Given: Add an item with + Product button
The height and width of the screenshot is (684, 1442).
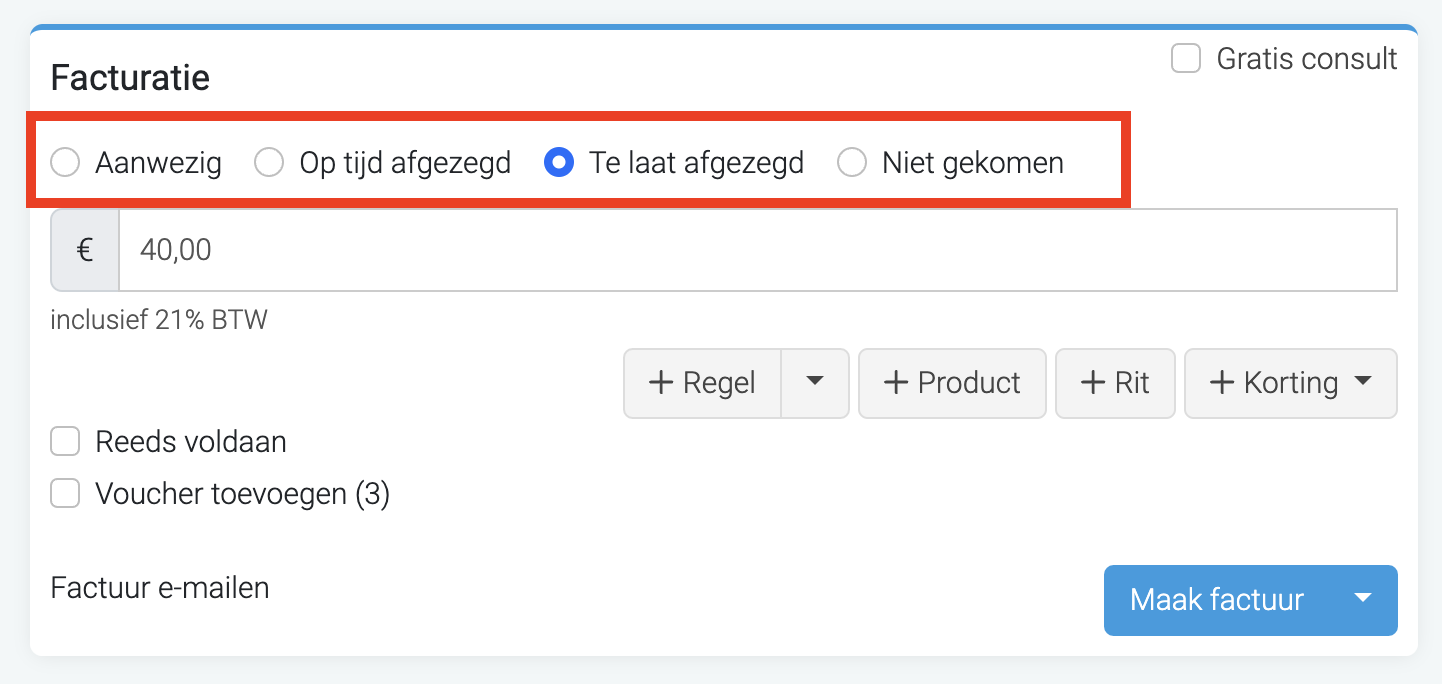Looking at the screenshot, I should 952,383.
